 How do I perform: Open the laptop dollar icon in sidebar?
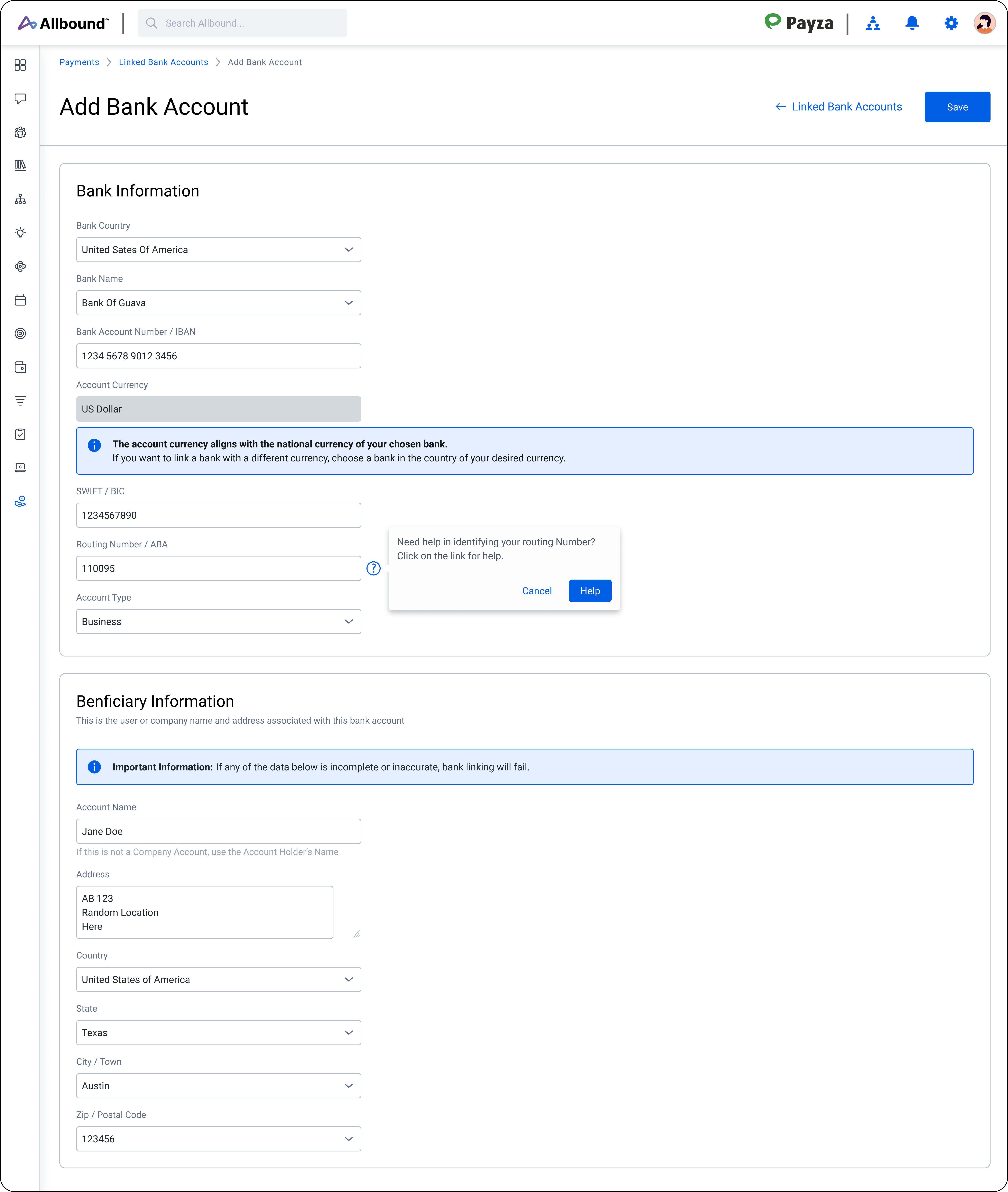coord(20,467)
